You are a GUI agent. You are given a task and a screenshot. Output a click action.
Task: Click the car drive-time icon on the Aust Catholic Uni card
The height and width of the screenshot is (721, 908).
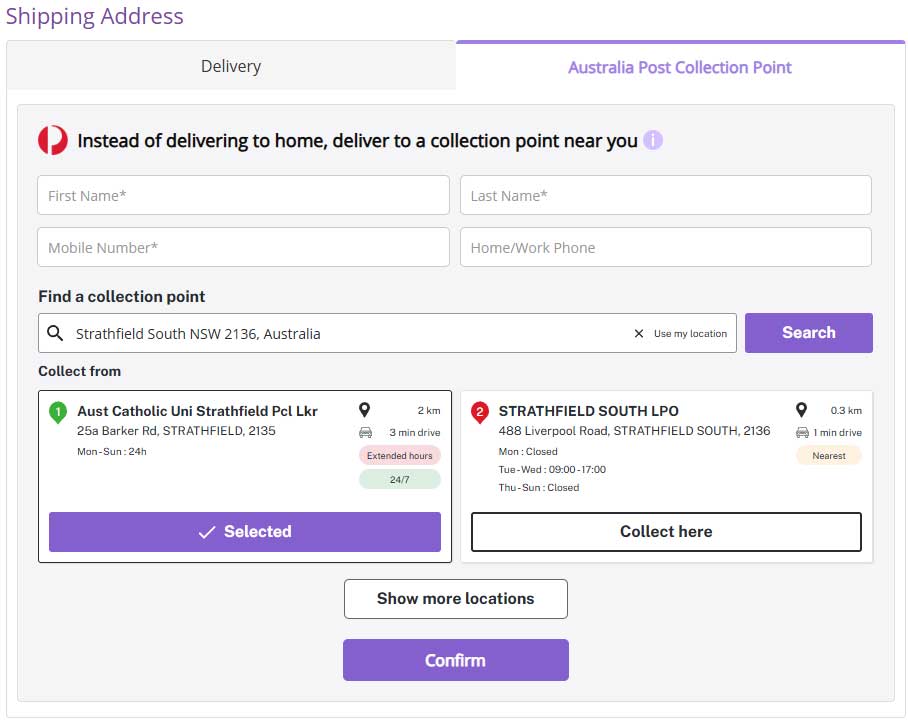click(364, 432)
